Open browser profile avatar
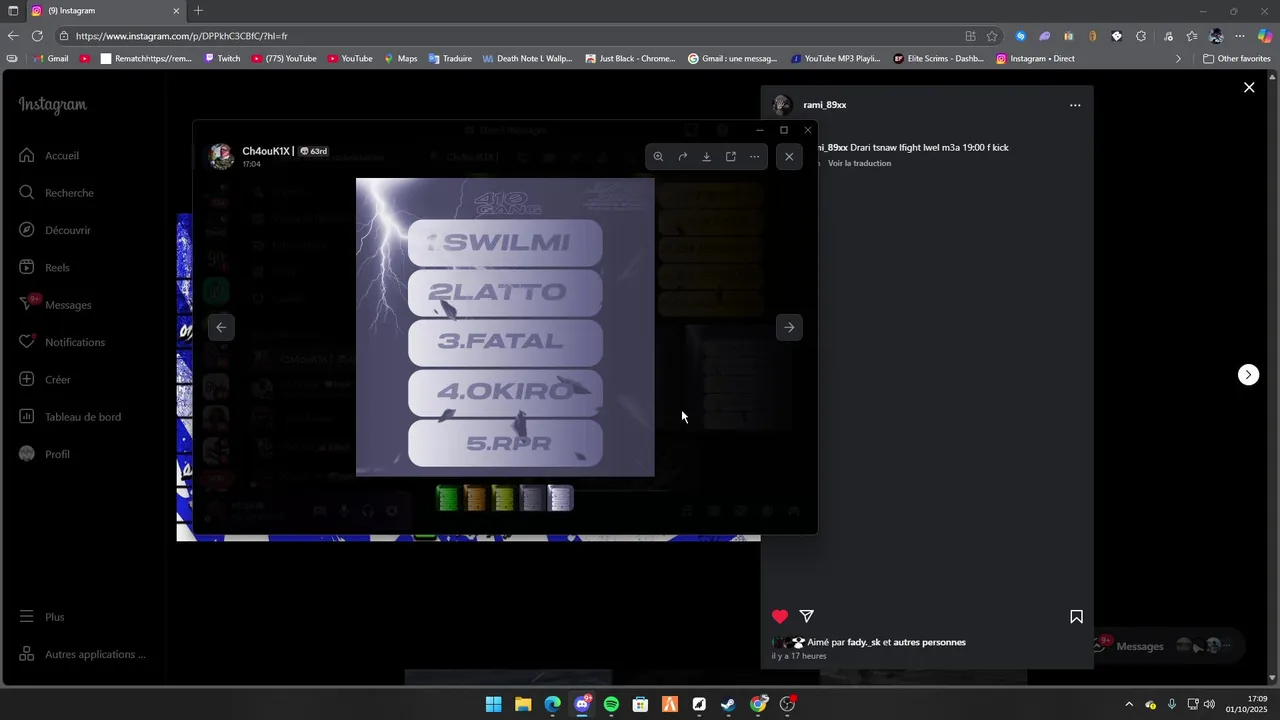The width and height of the screenshot is (1280, 720). point(1216,36)
